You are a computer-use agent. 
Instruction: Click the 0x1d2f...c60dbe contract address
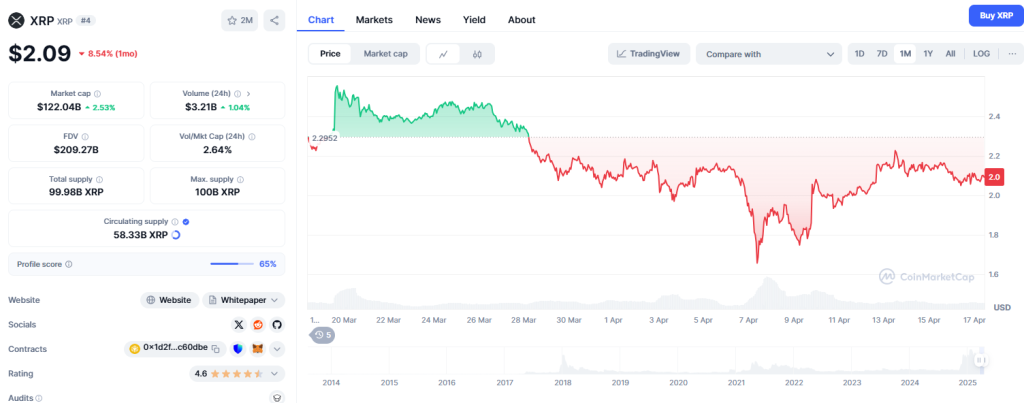[175, 349]
